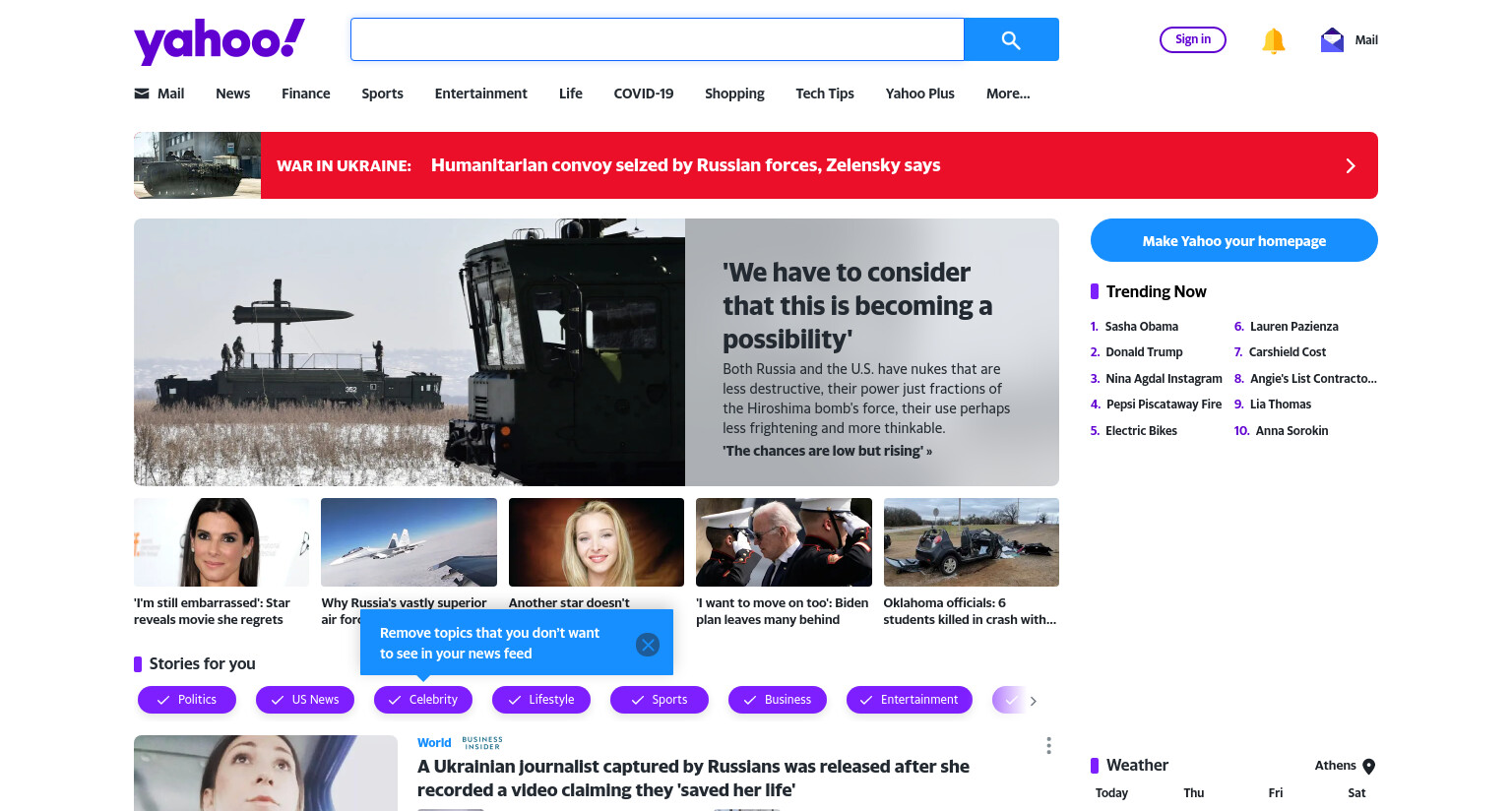This screenshot has width=1512, height=811.
Task: Click the Sign in button
Action: [1193, 39]
